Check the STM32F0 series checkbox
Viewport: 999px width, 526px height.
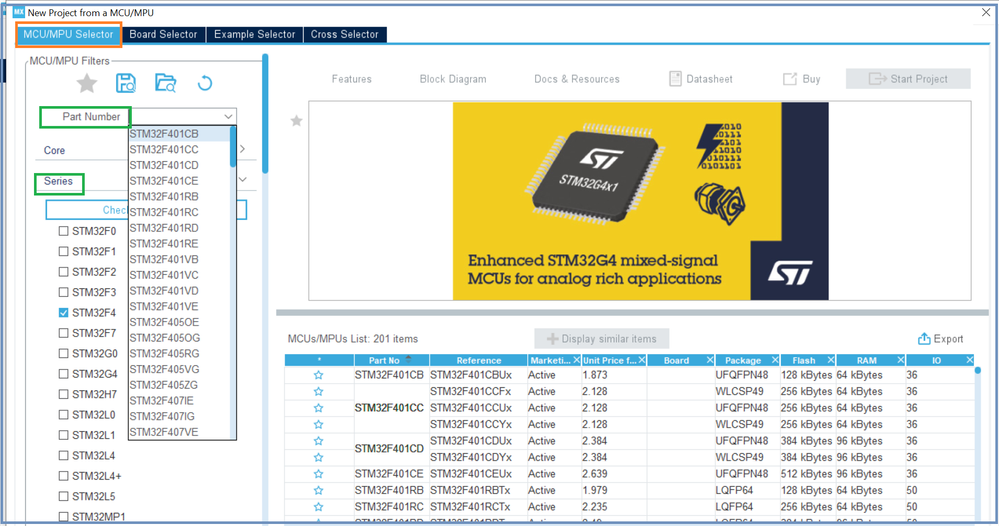click(x=63, y=231)
